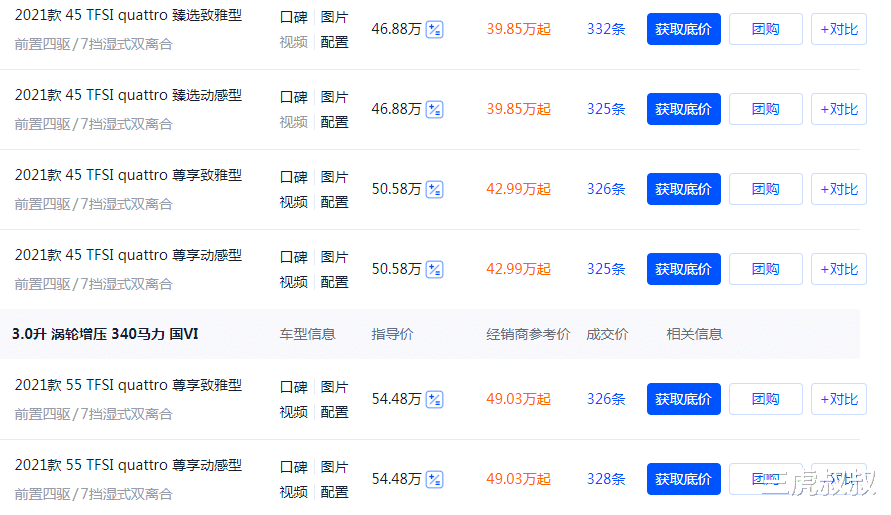Click 49.03万起 dealer price for 55 尊享动感型
The width and height of the screenshot is (891, 515).
(x=519, y=480)
